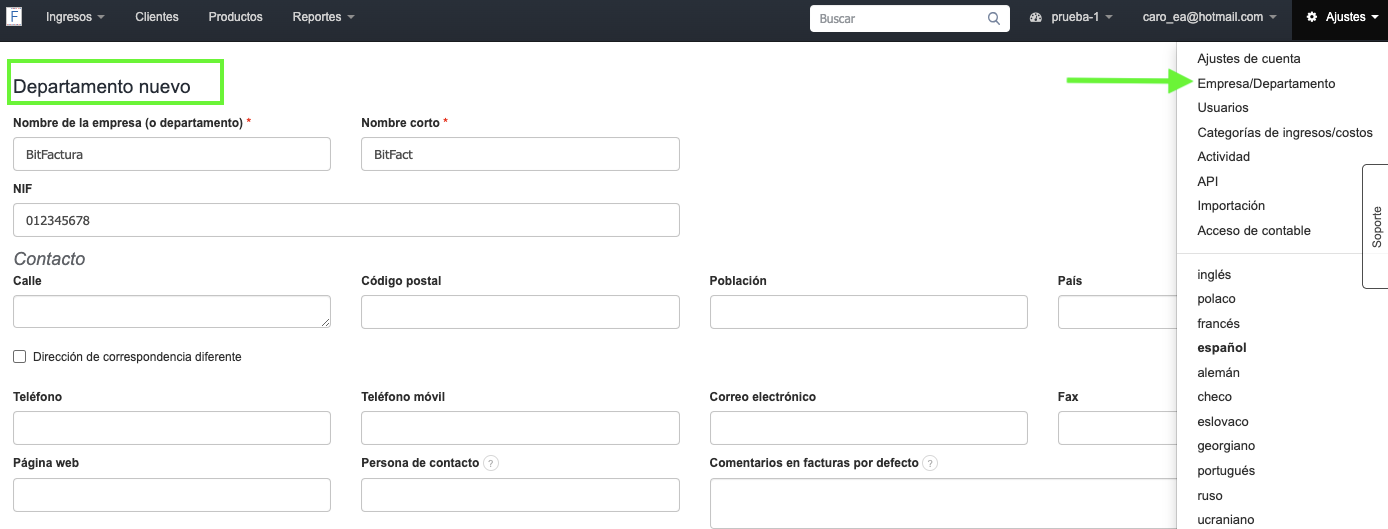Open the Soporte side tab

point(1376,227)
